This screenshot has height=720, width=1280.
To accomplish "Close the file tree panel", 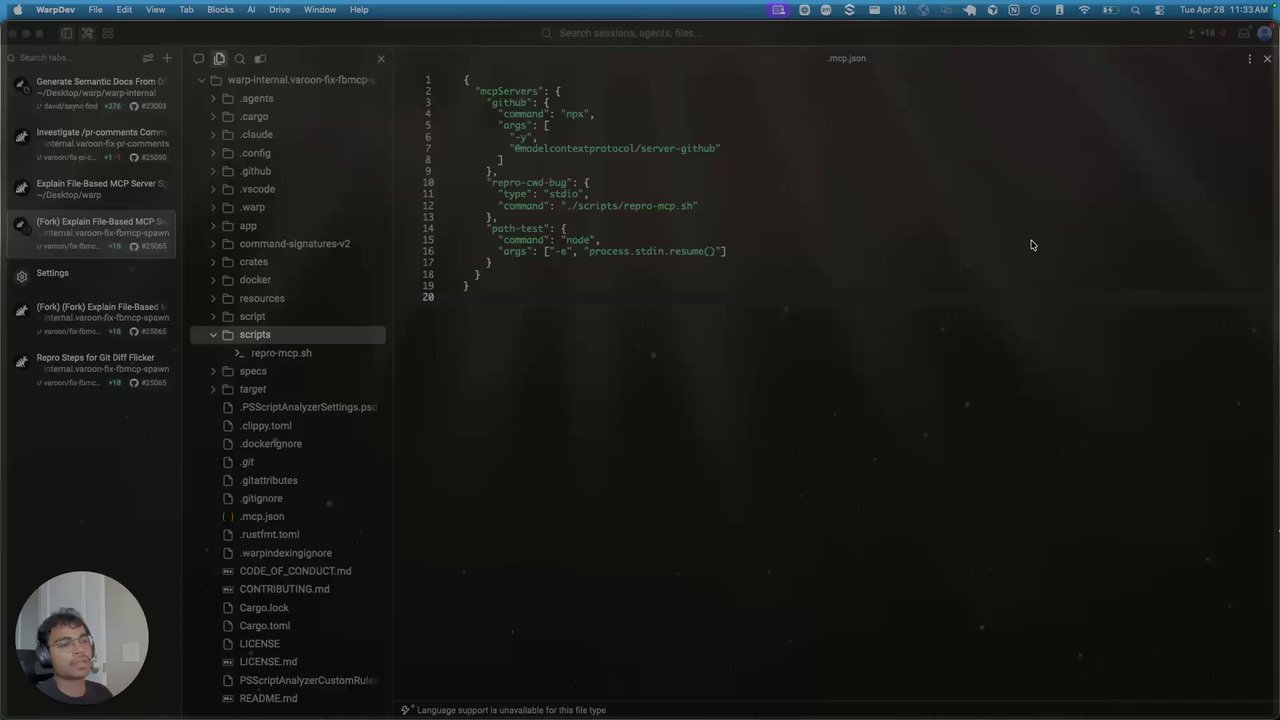I will tap(380, 59).
